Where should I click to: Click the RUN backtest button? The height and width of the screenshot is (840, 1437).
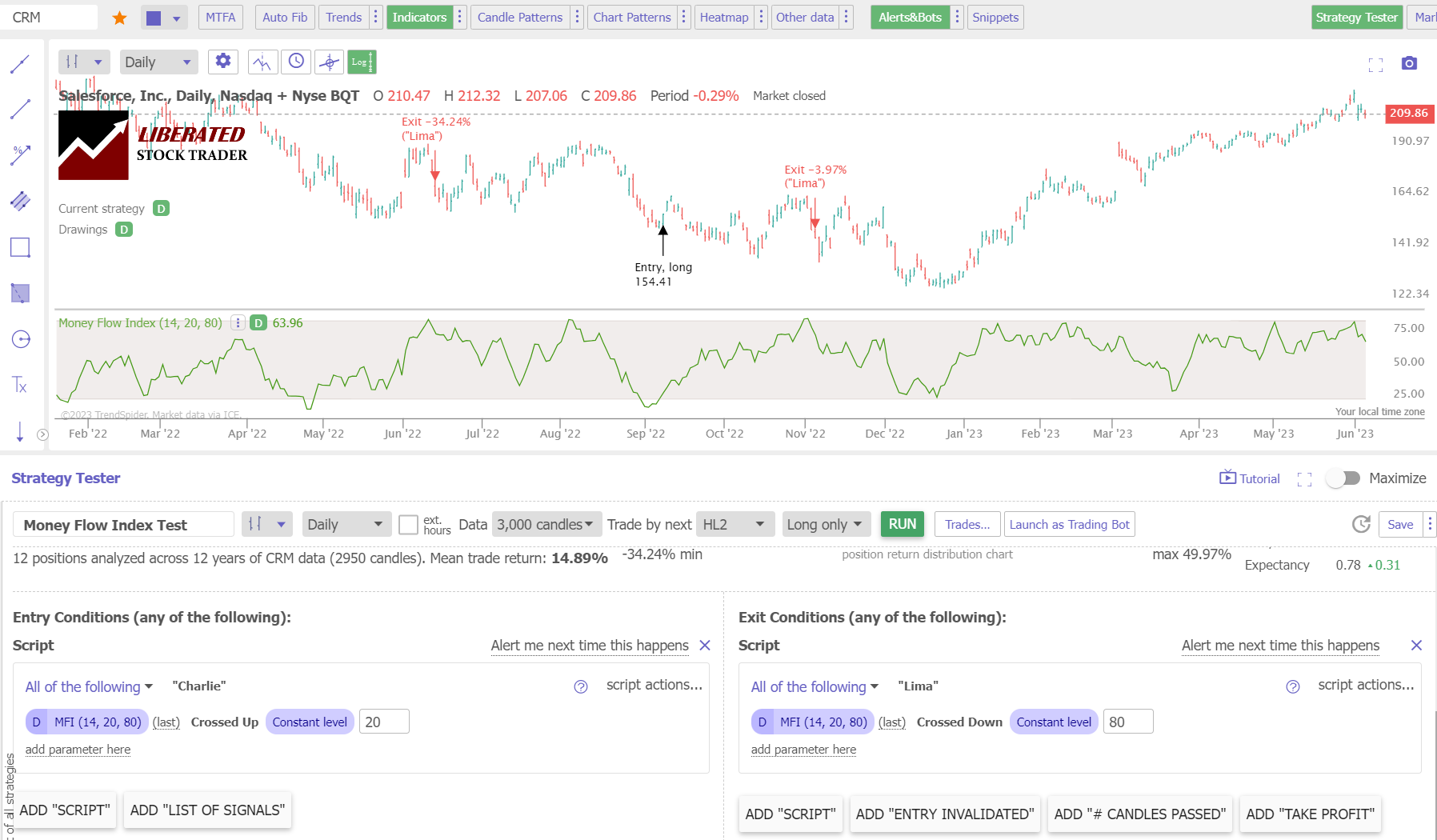(902, 524)
